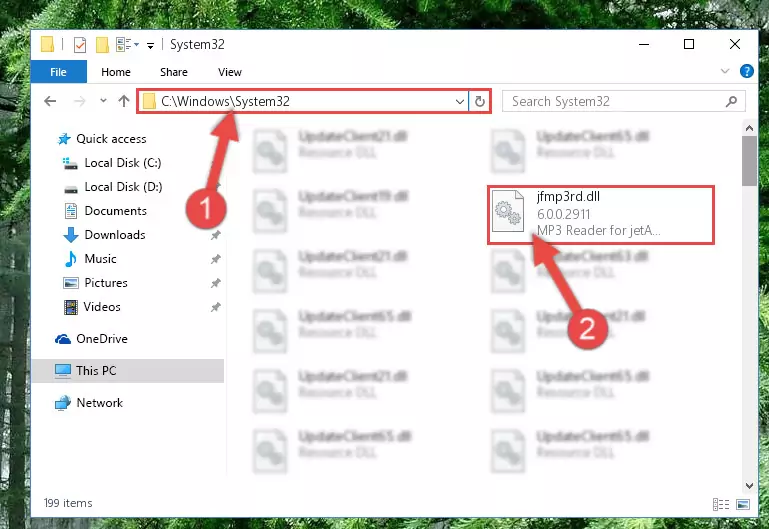Viewport: 769px width, 529px height.
Task: Maximize the System32 window
Action: tap(689, 44)
